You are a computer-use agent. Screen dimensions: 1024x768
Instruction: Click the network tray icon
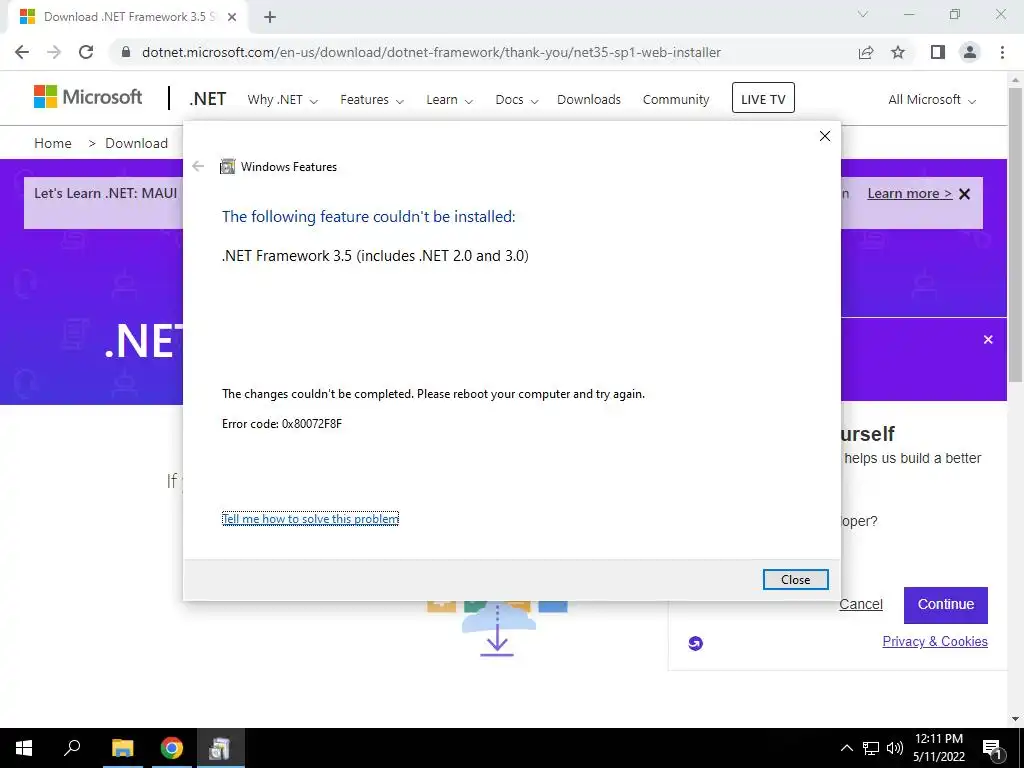871,748
